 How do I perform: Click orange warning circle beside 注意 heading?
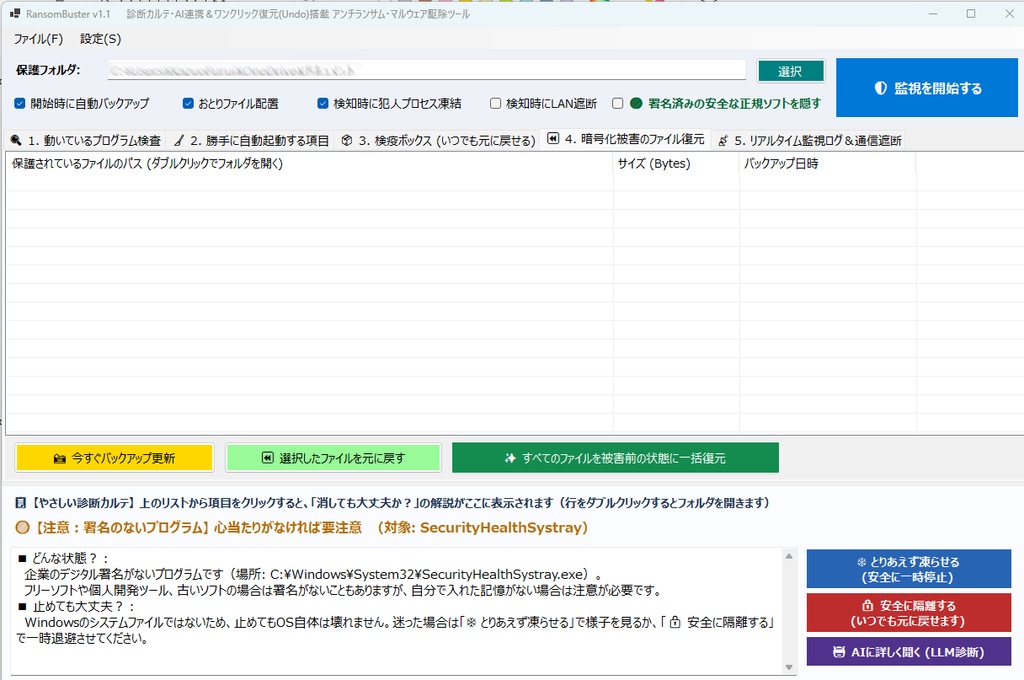pos(22,528)
